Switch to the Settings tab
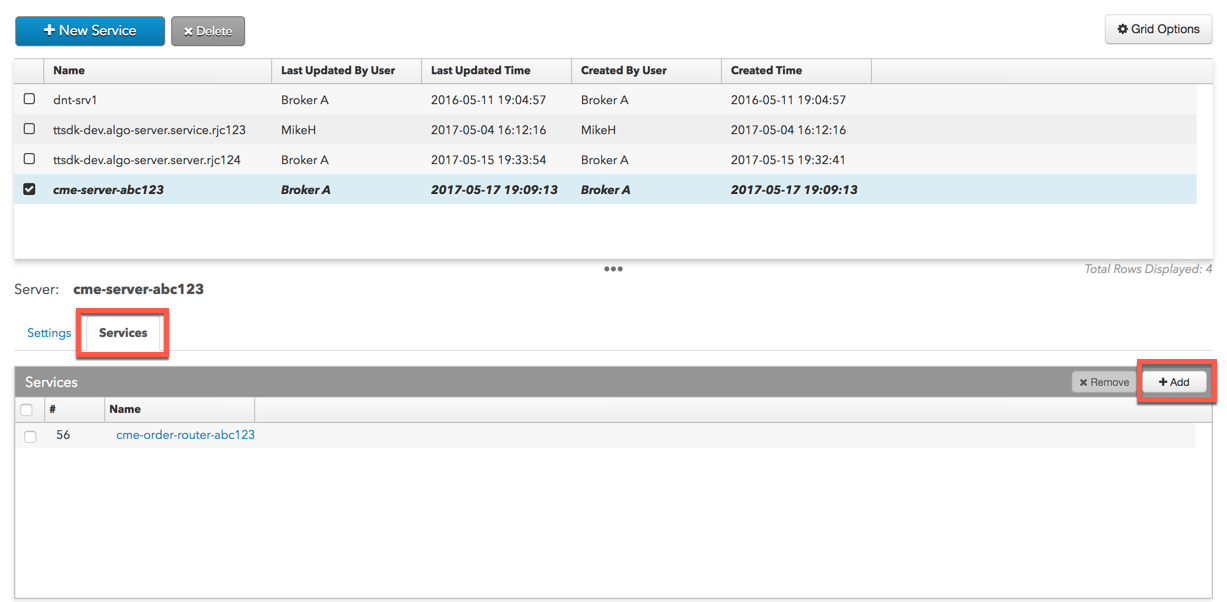 click(49, 333)
